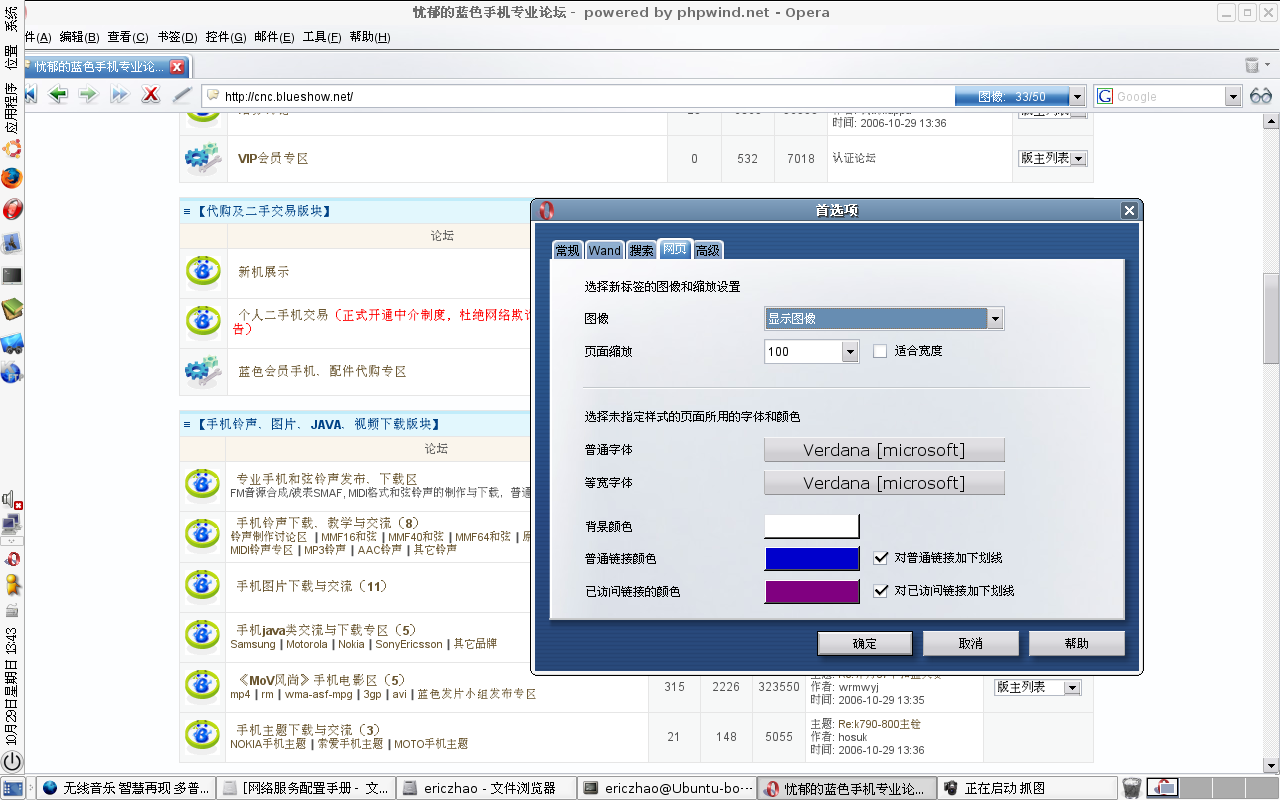Open the 新机展示 forum link
Image resolution: width=1280 pixels, height=800 pixels.
pos(263,272)
